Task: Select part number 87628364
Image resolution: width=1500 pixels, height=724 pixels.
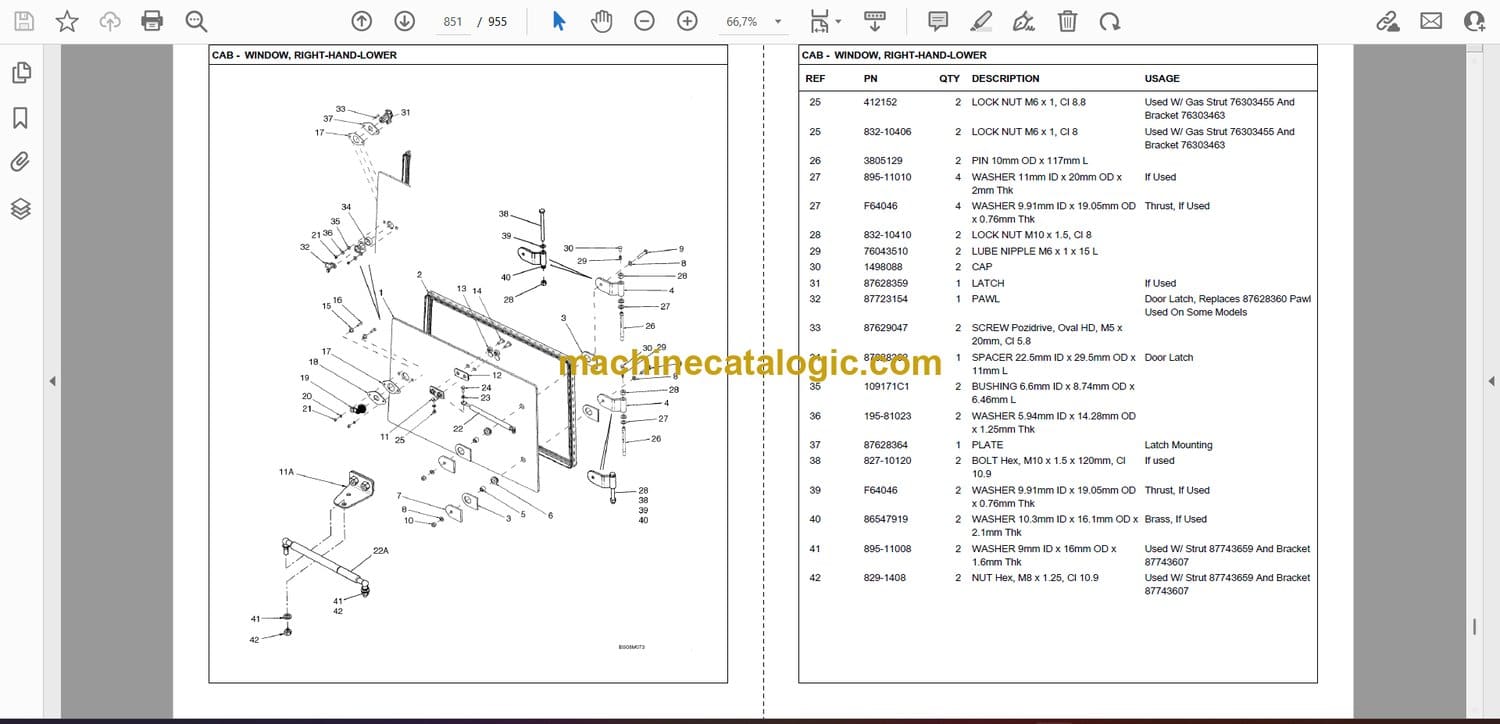Action: (886, 445)
